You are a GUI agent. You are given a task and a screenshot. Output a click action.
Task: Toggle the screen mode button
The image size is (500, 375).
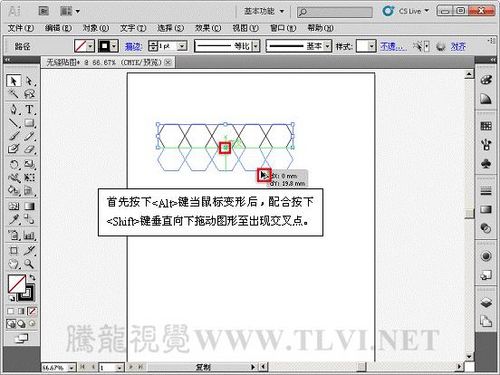point(21,339)
